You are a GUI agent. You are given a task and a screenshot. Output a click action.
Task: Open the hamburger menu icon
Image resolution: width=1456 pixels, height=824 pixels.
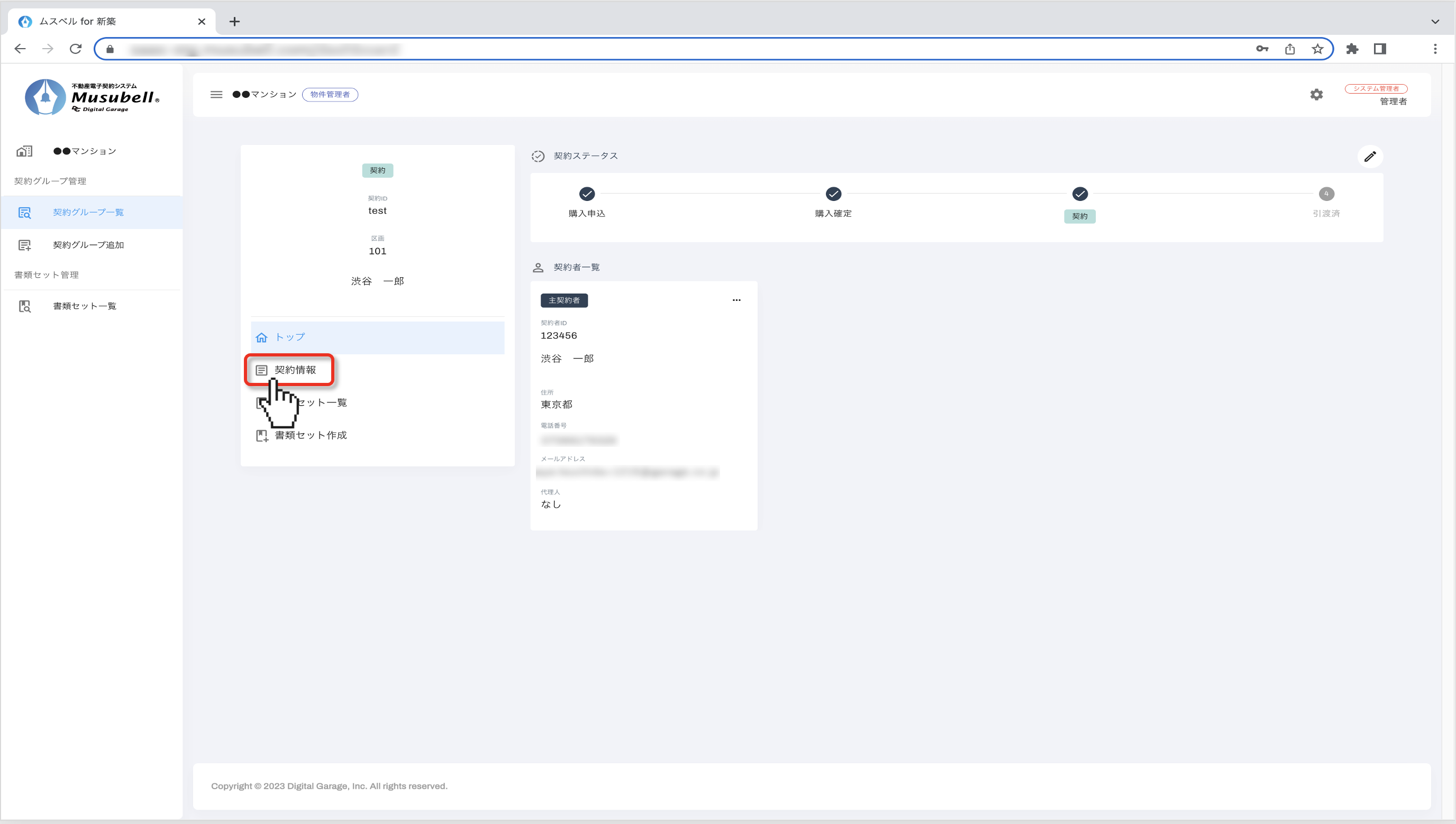tap(216, 95)
